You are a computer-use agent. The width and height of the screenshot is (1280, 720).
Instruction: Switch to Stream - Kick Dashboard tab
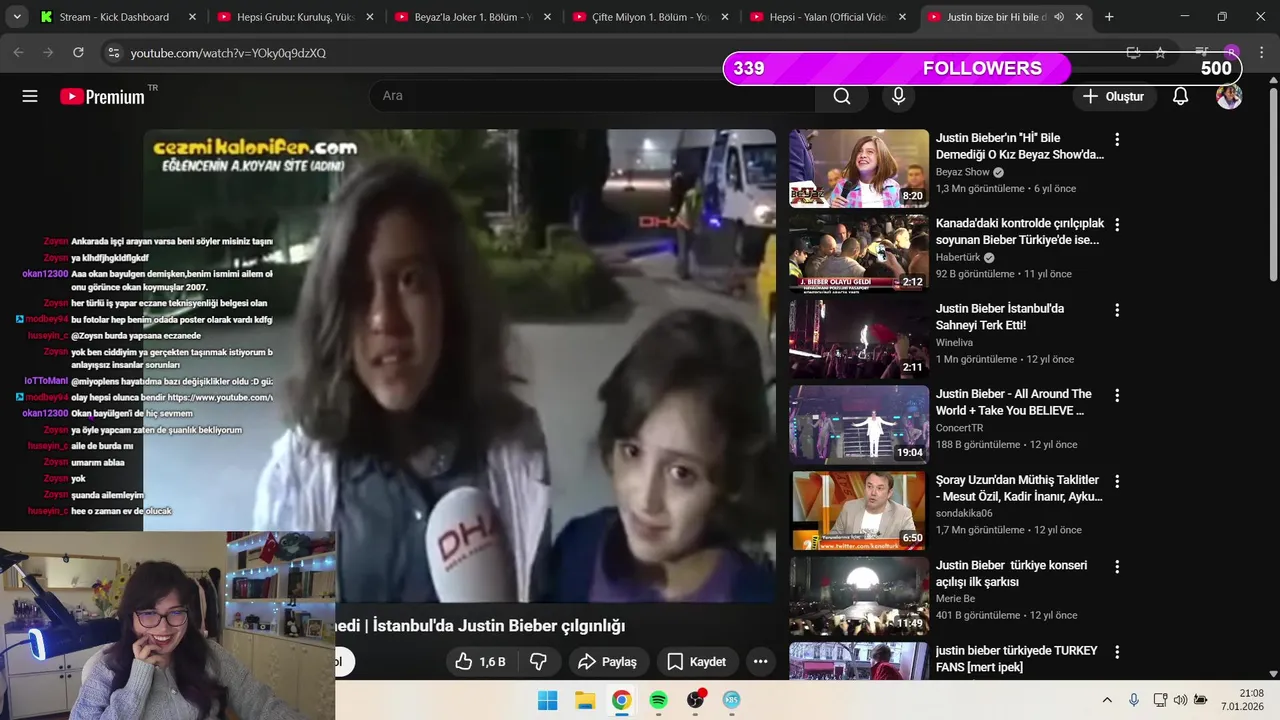click(x=116, y=17)
